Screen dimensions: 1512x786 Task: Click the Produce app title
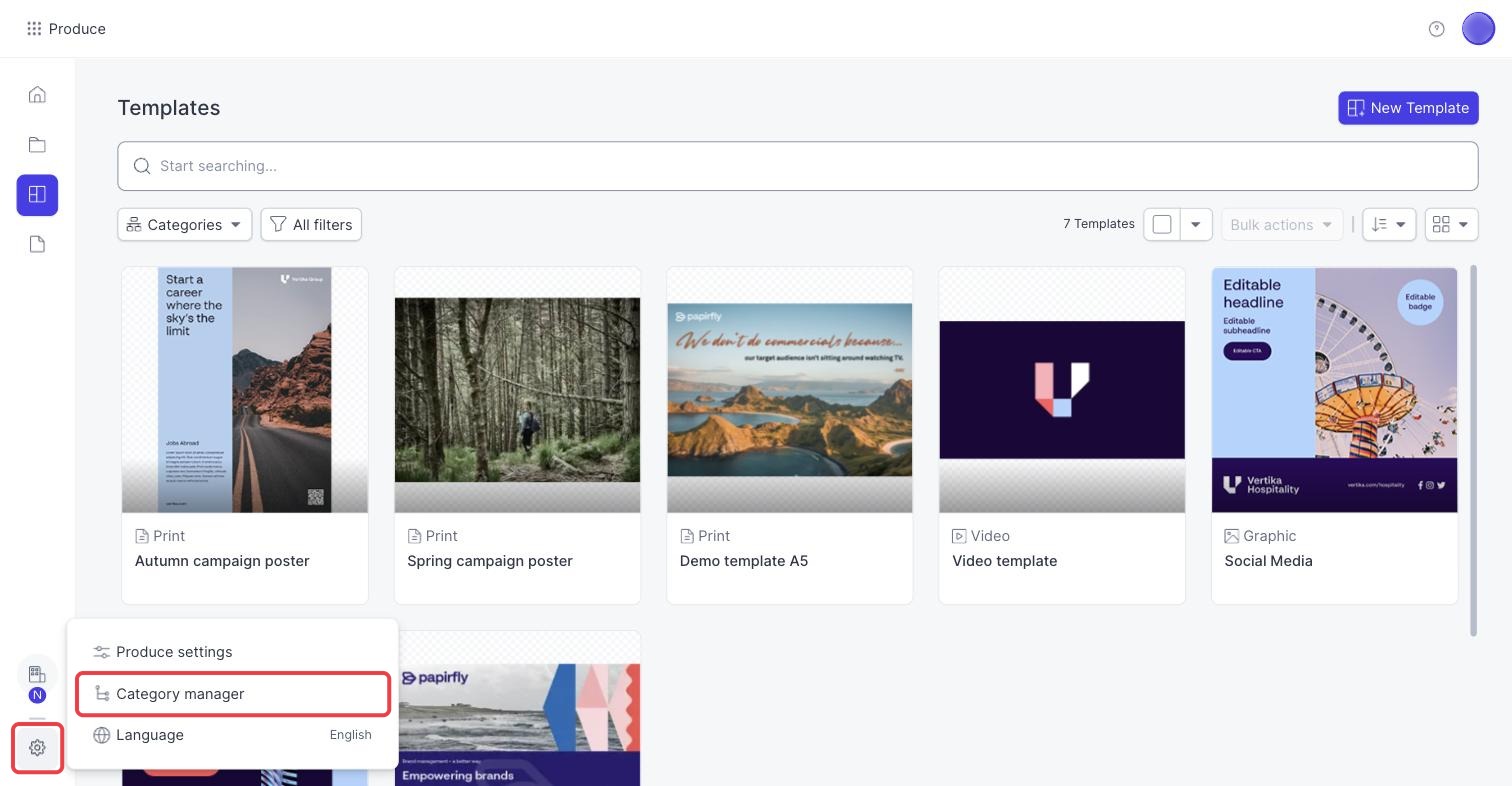click(77, 29)
